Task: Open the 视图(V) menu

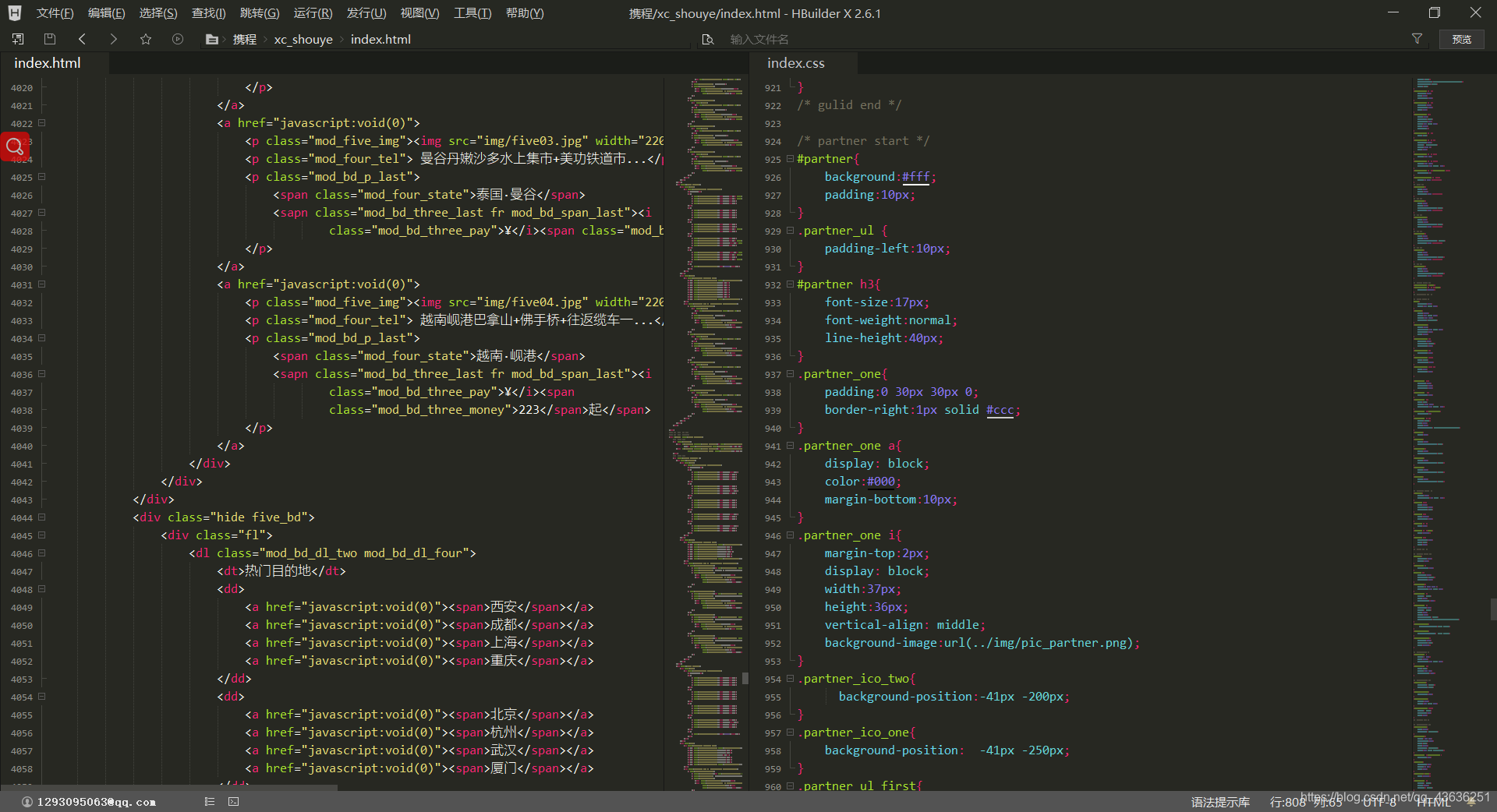Action: click(419, 13)
